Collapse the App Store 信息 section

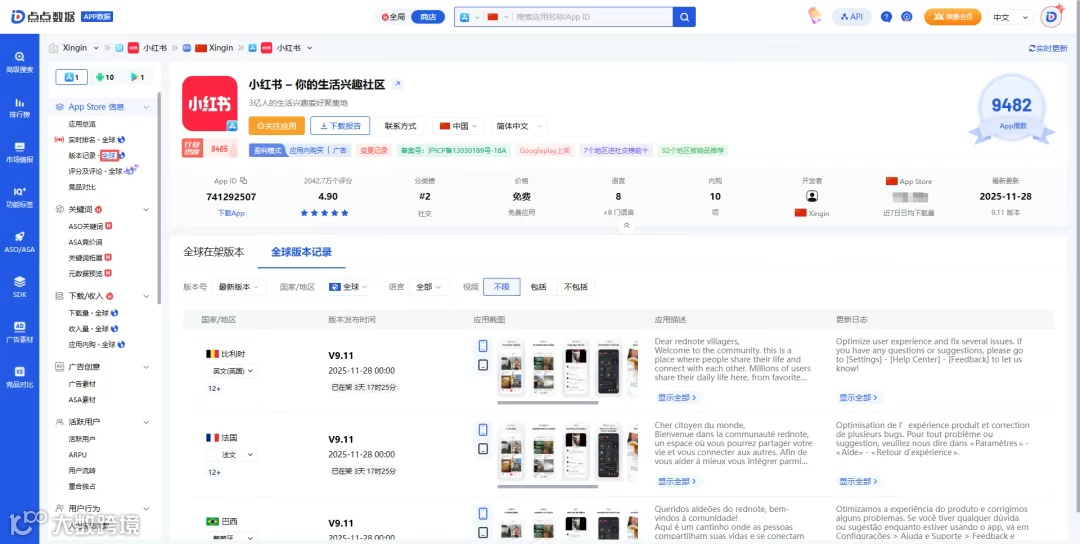pos(146,107)
